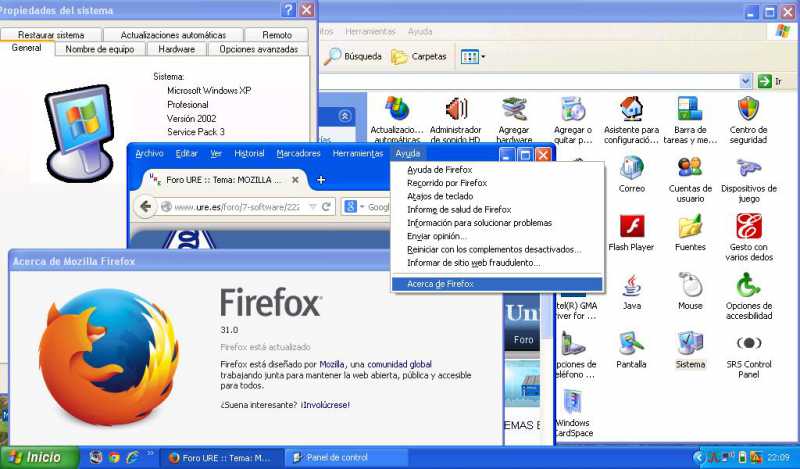The image size is (800, 469).
Task: Open the Java control panel icon
Action: coord(631,287)
